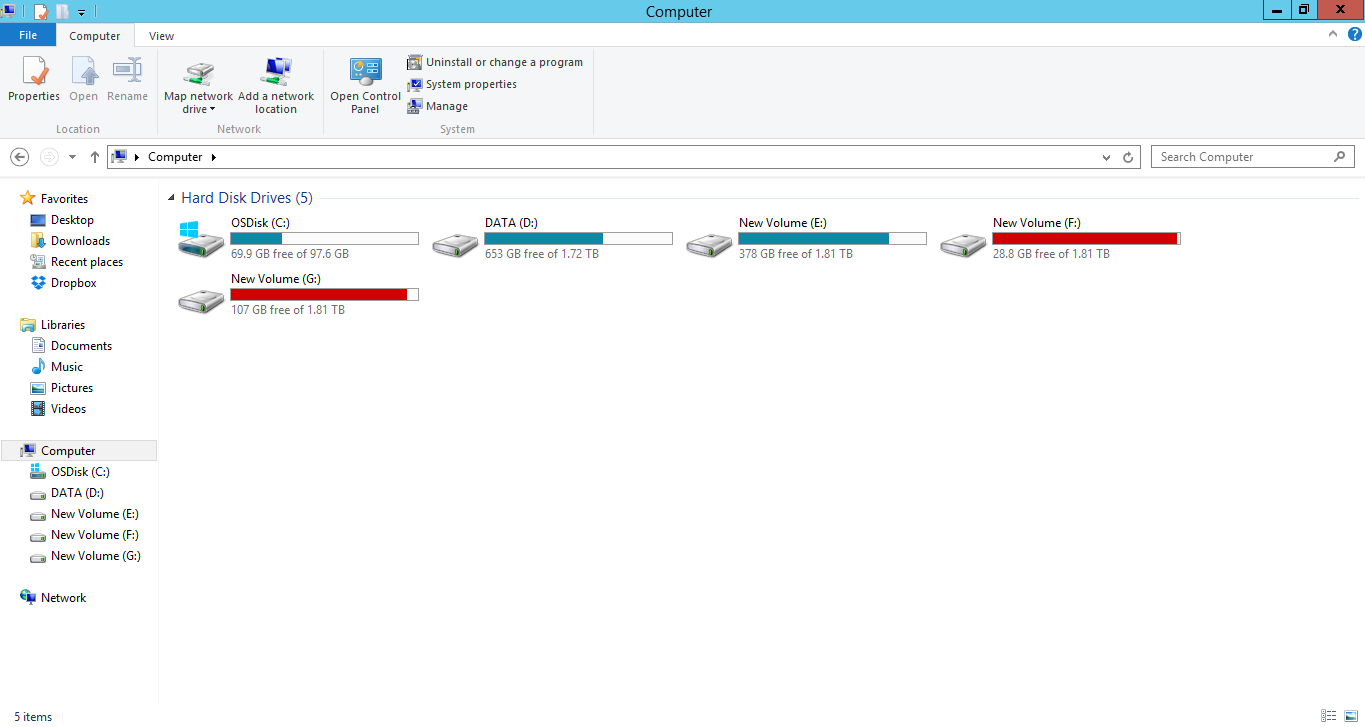Open the File menu

28,35
